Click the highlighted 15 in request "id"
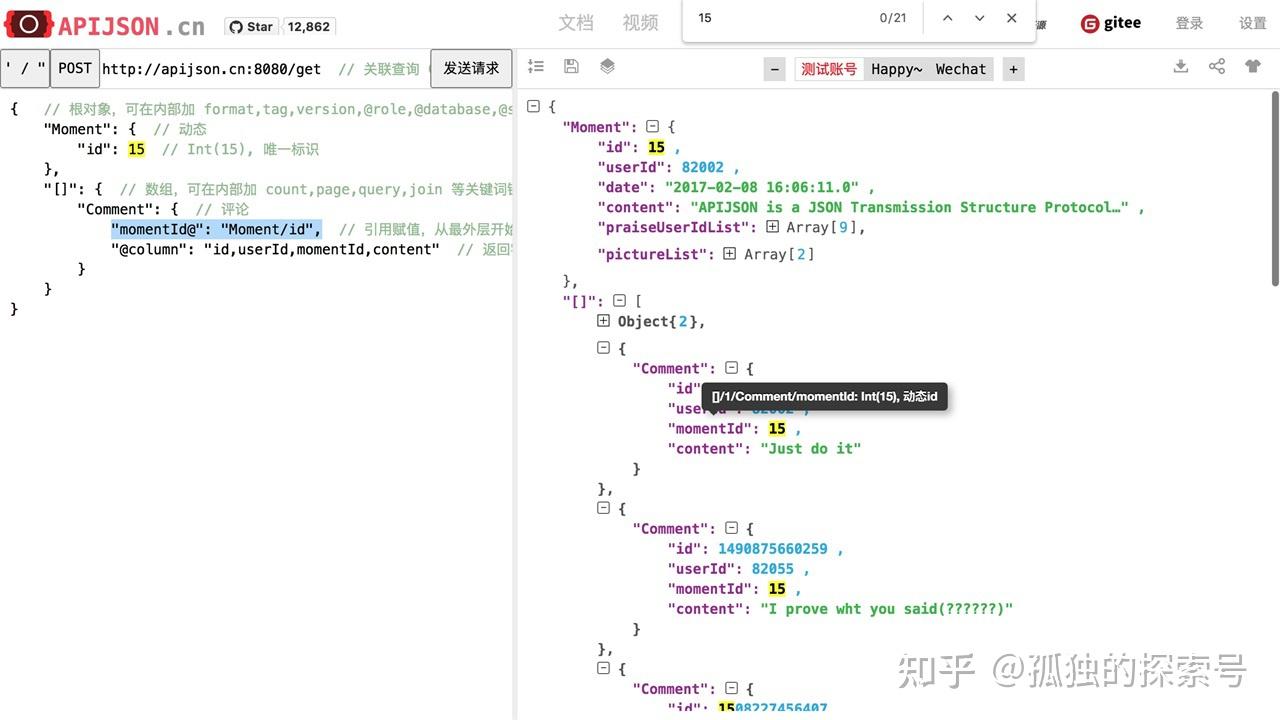Viewport: 1280px width, 720px height. (136, 149)
